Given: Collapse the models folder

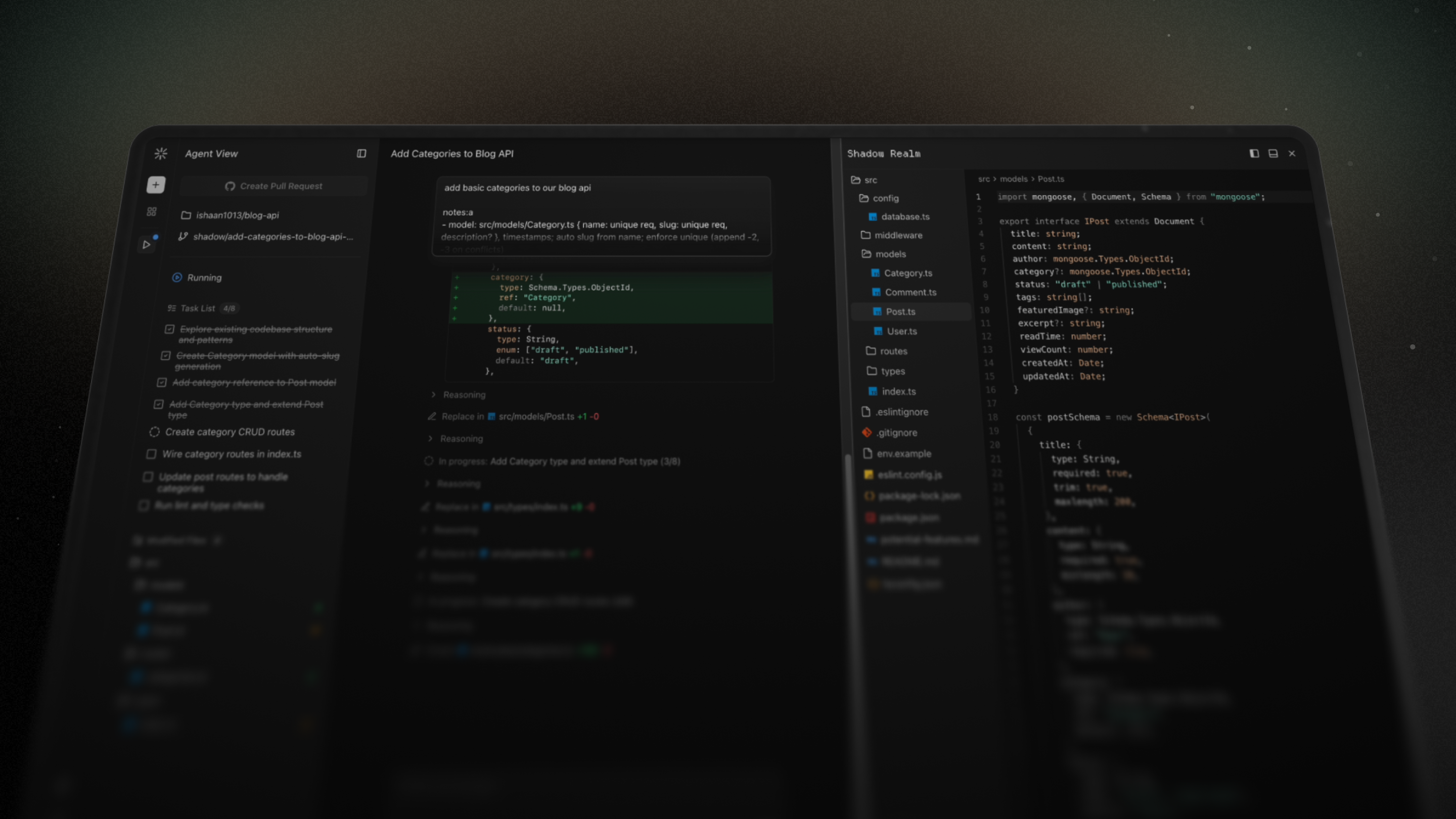Looking at the screenshot, I should coord(883,254).
